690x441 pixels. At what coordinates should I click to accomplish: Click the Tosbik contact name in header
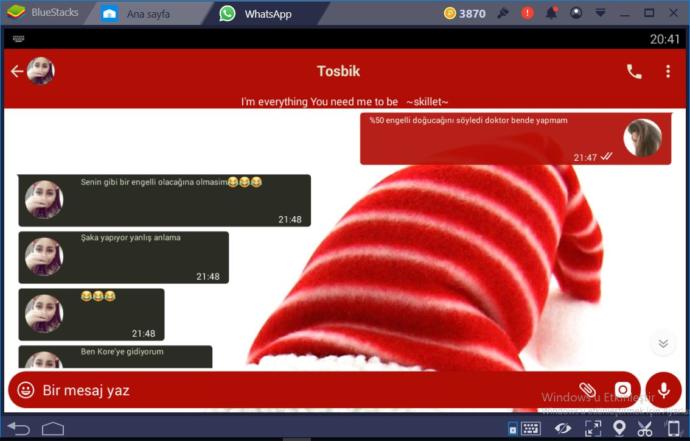[x=338, y=71]
